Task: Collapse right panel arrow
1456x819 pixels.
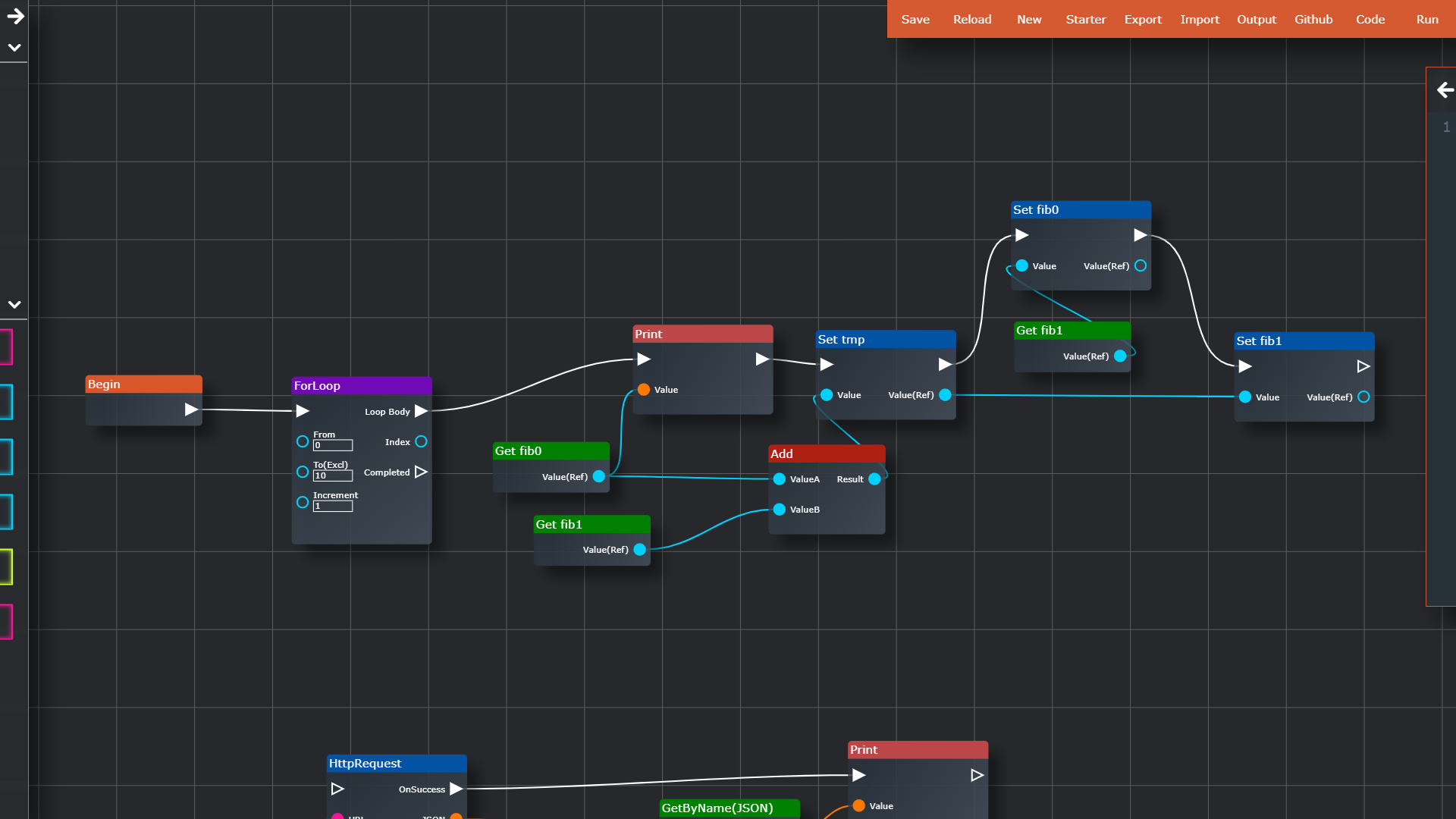Action: tap(1443, 90)
